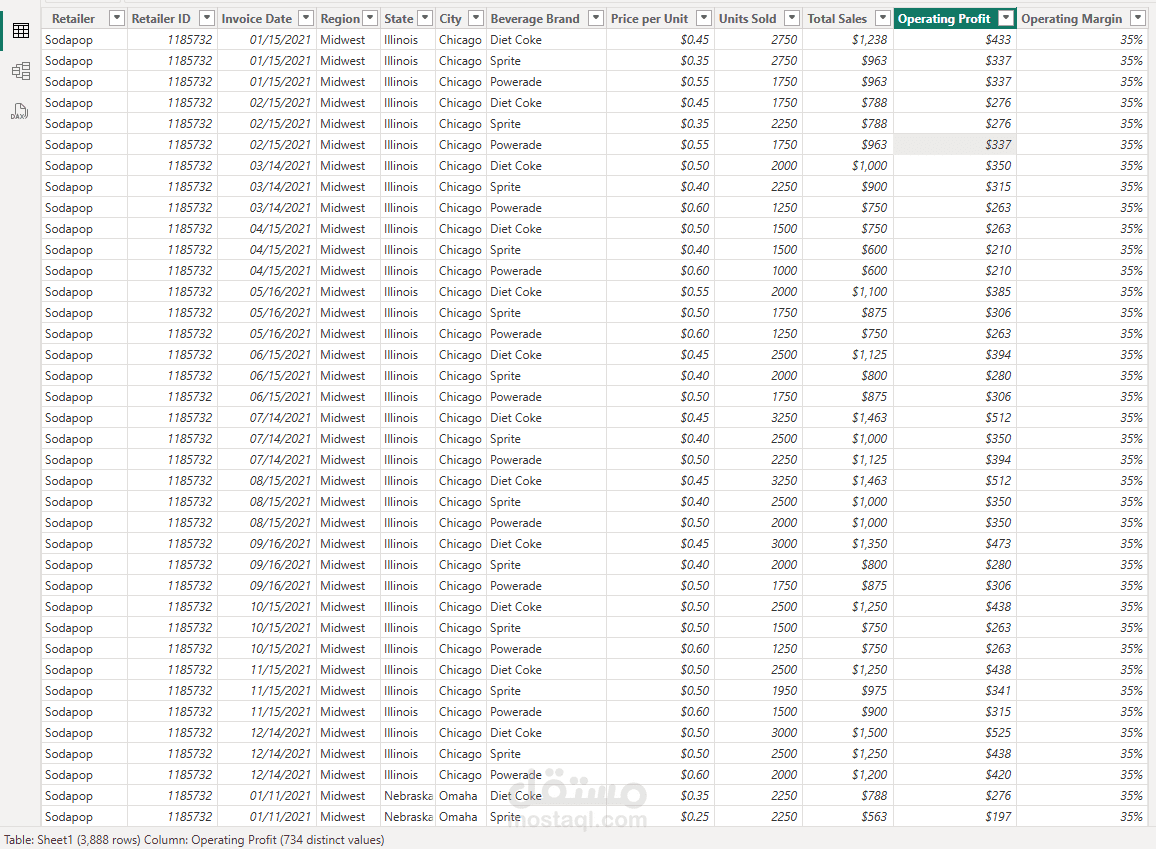Click the $1,238 Total Sales cell
Screen dimensions: 1156x849
pyautogui.click(x=848, y=40)
